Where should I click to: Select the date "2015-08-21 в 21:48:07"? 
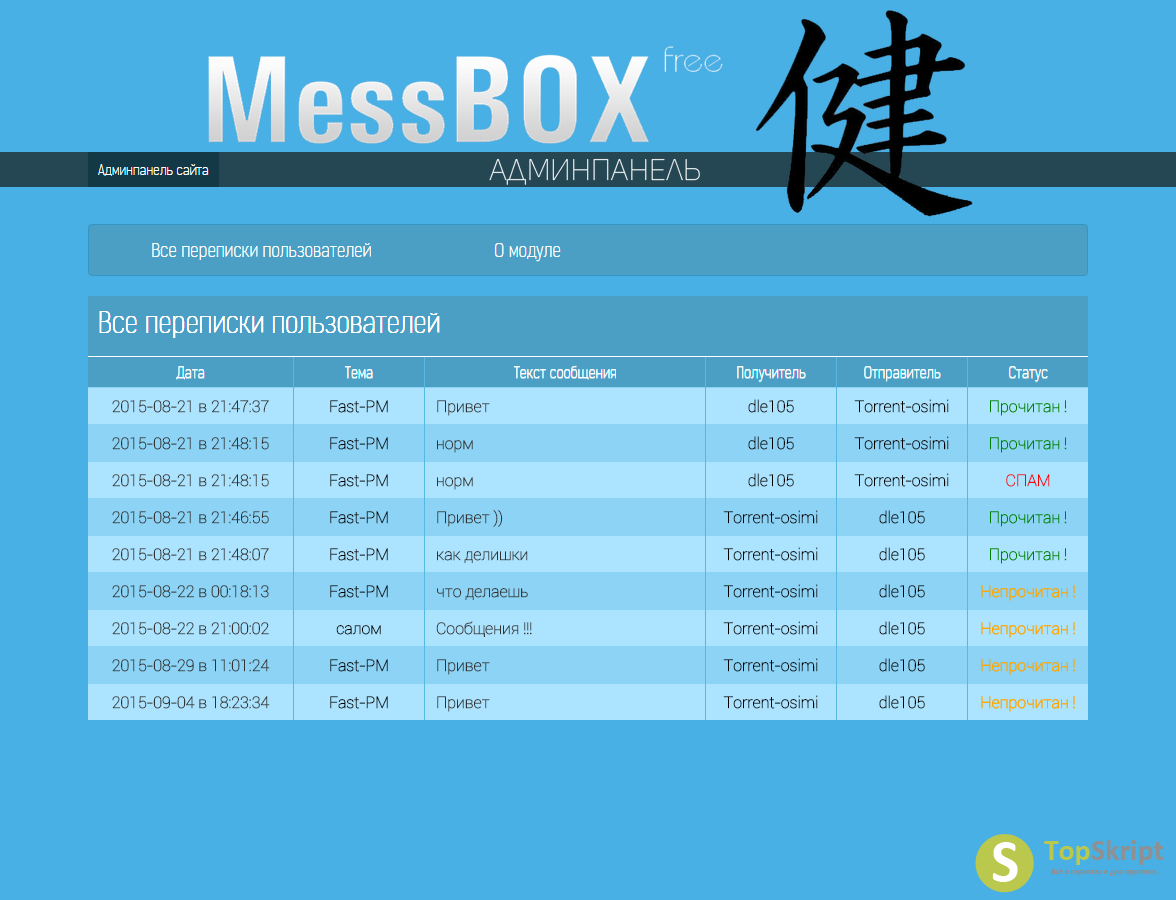coord(190,554)
